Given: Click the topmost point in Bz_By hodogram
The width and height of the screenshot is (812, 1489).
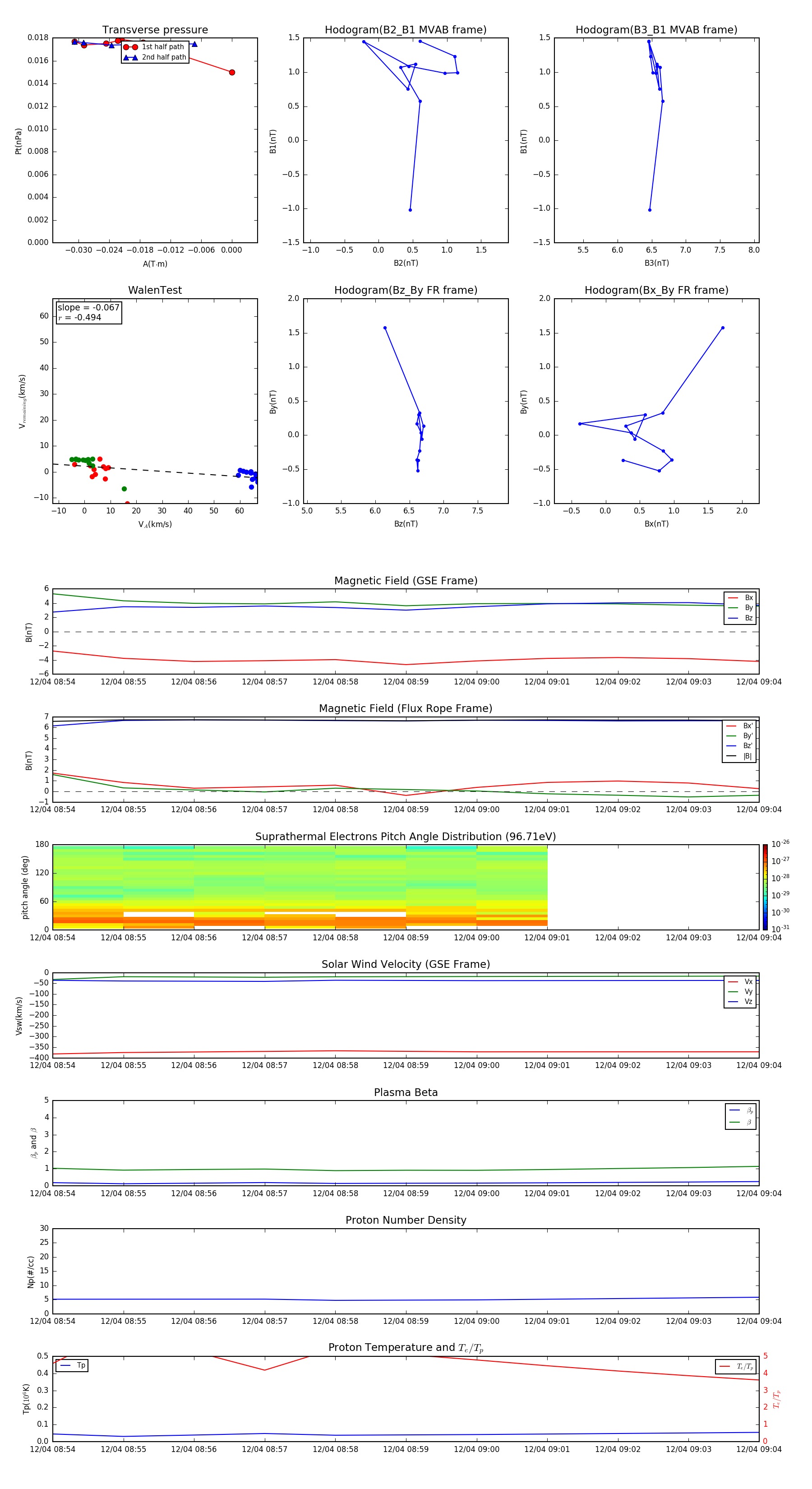Looking at the screenshot, I should click(385, 328).
